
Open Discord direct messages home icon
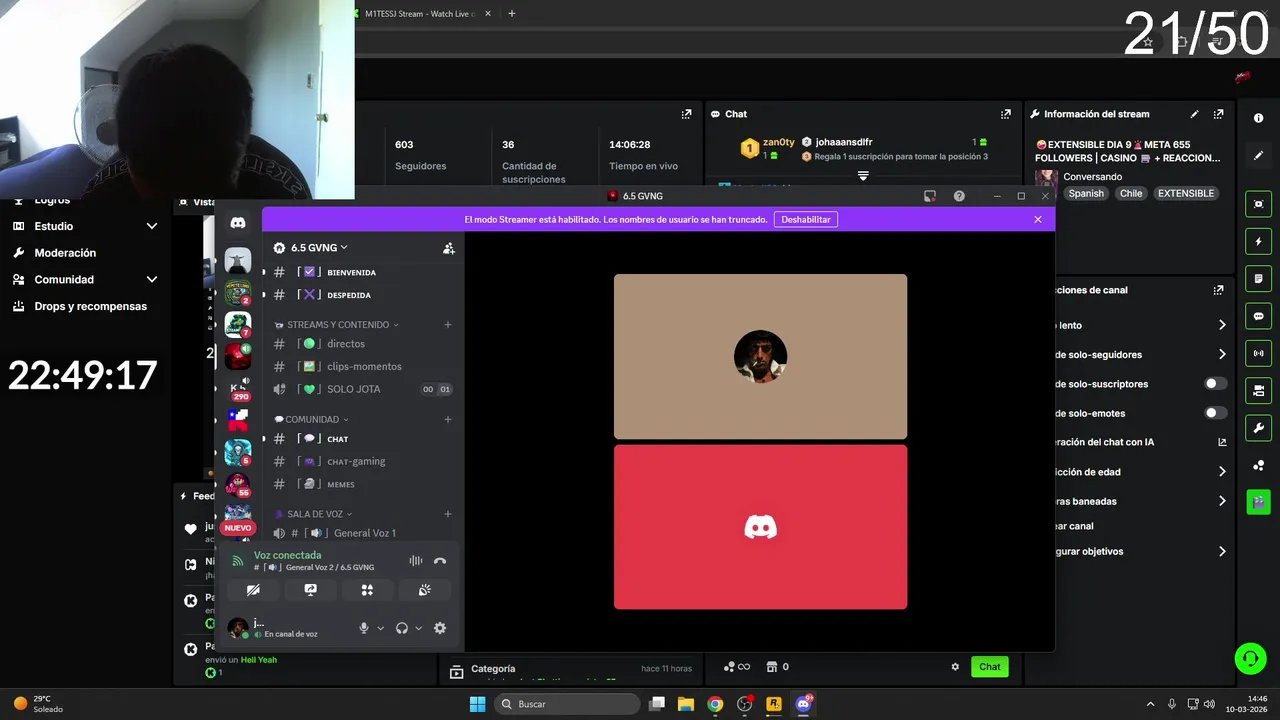point(238,223)
